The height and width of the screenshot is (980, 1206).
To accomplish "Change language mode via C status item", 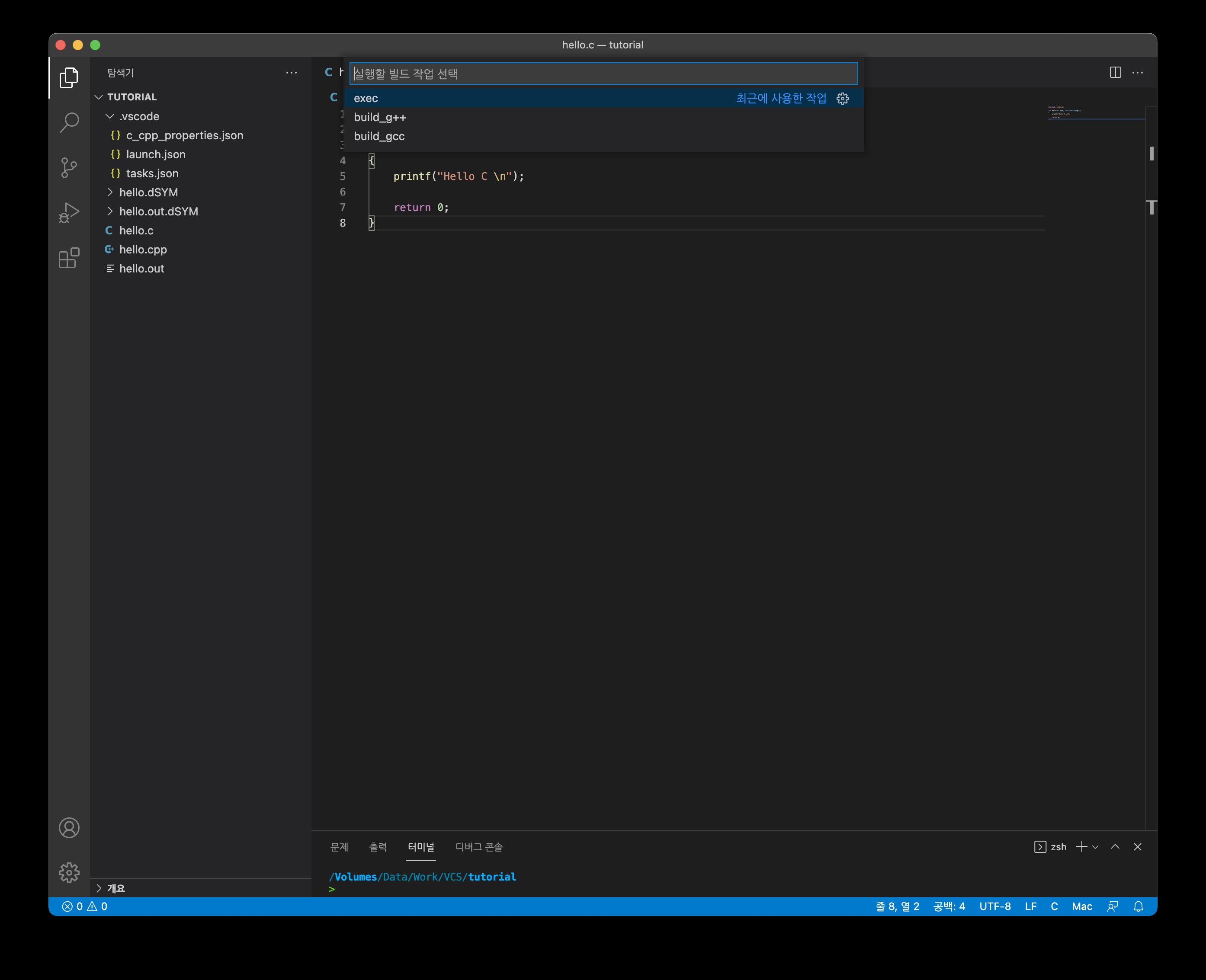I will click(x=1054, y=906).
